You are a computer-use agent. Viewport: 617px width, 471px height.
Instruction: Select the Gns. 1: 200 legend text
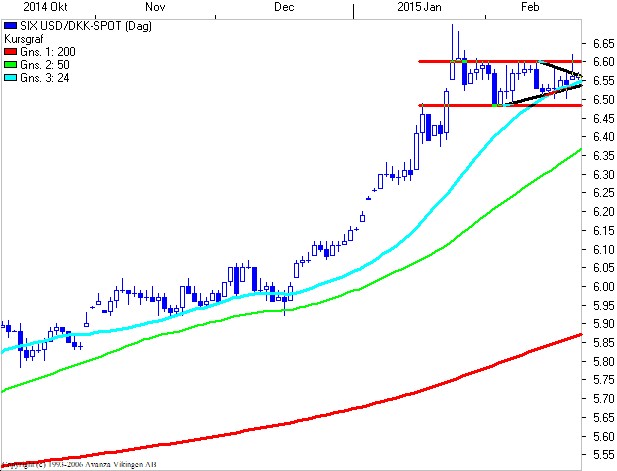(48, 52)
